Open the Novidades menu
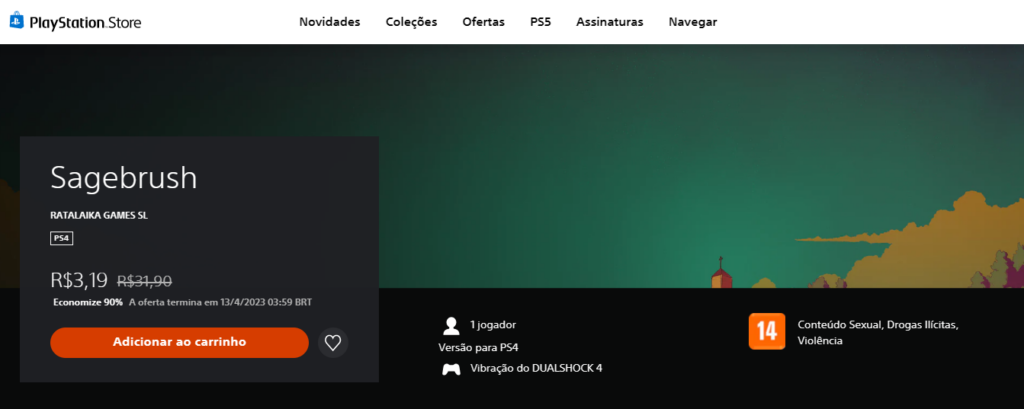Image resolution: width=1024 pixels, height=409 pixels. coord(329,22)
